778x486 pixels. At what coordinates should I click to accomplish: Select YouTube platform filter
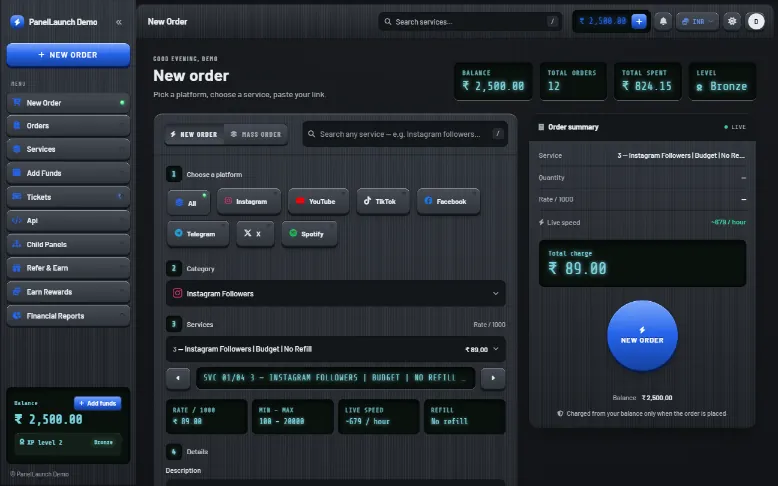point(318,201)
